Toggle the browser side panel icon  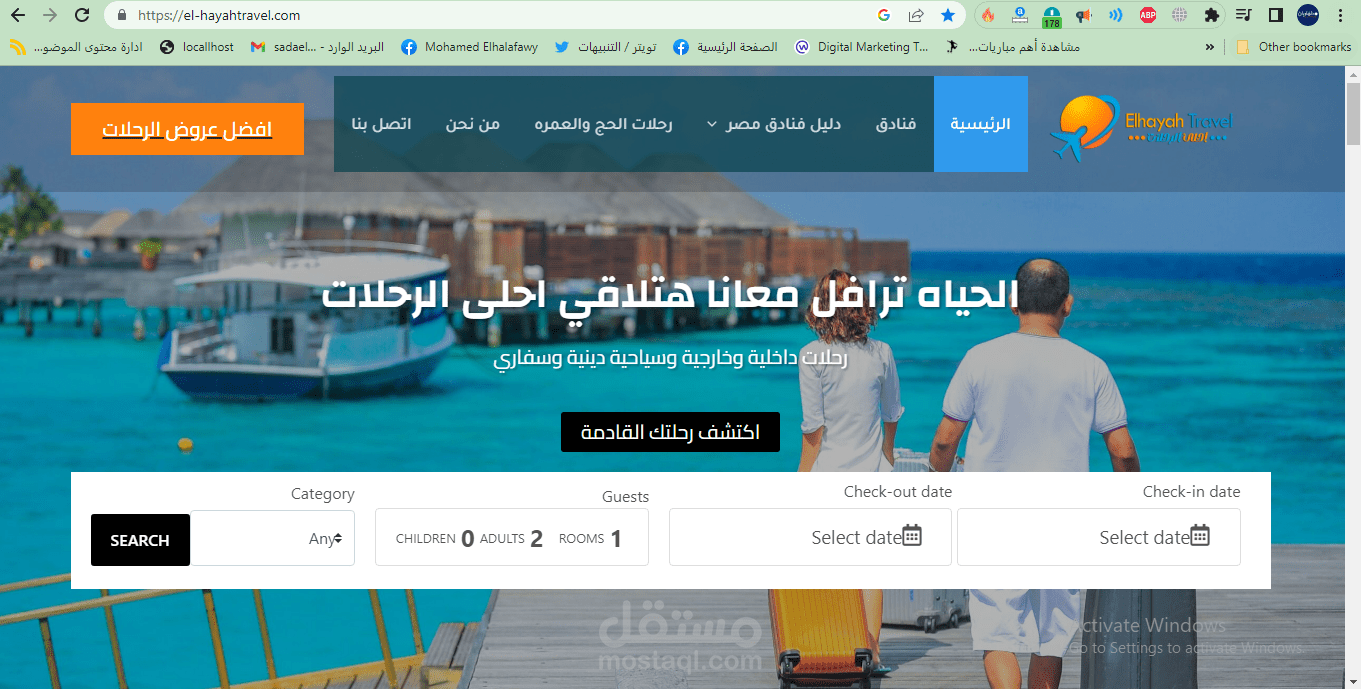coord(1276,15)
